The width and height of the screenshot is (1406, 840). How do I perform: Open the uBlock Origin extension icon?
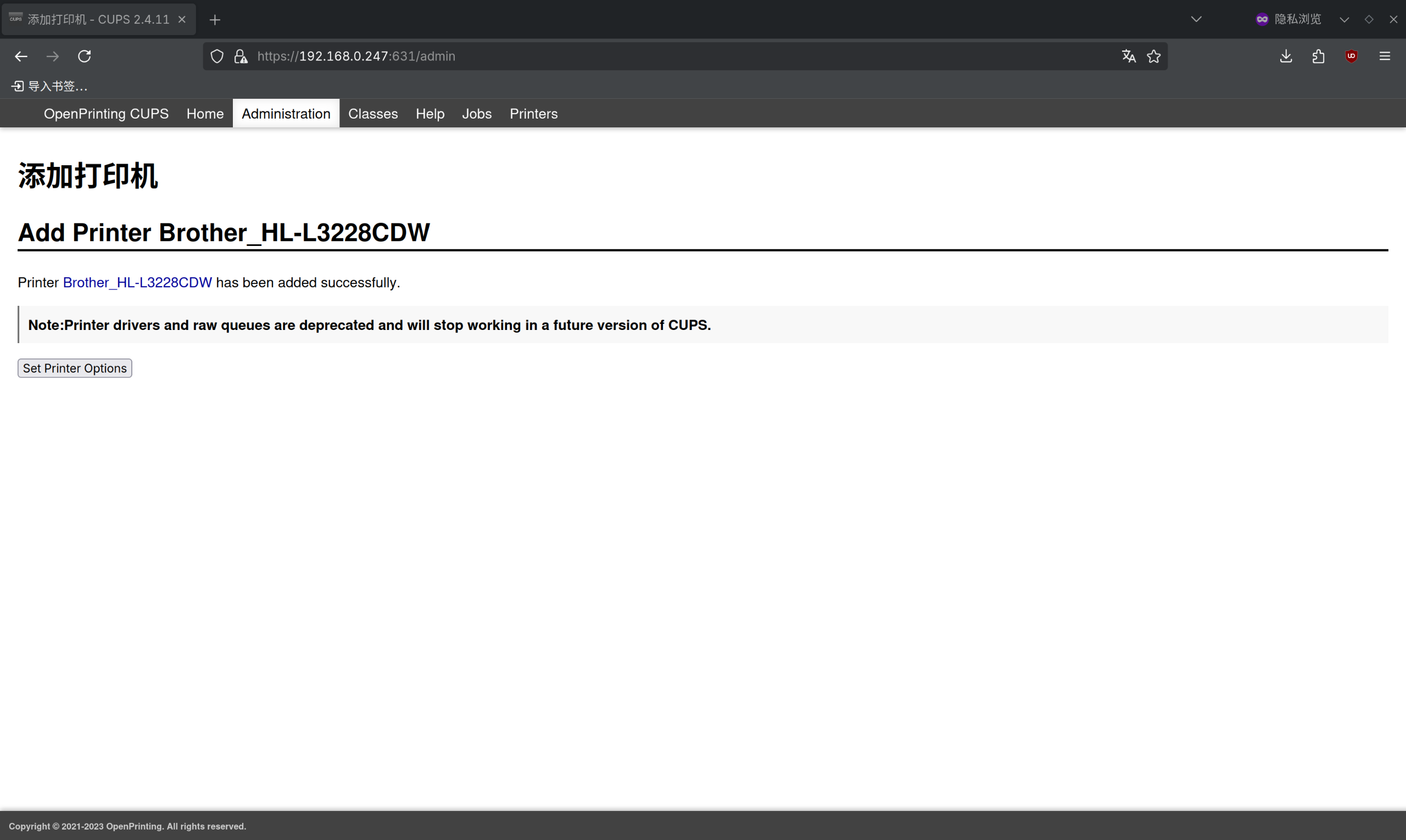(1351, 56)
